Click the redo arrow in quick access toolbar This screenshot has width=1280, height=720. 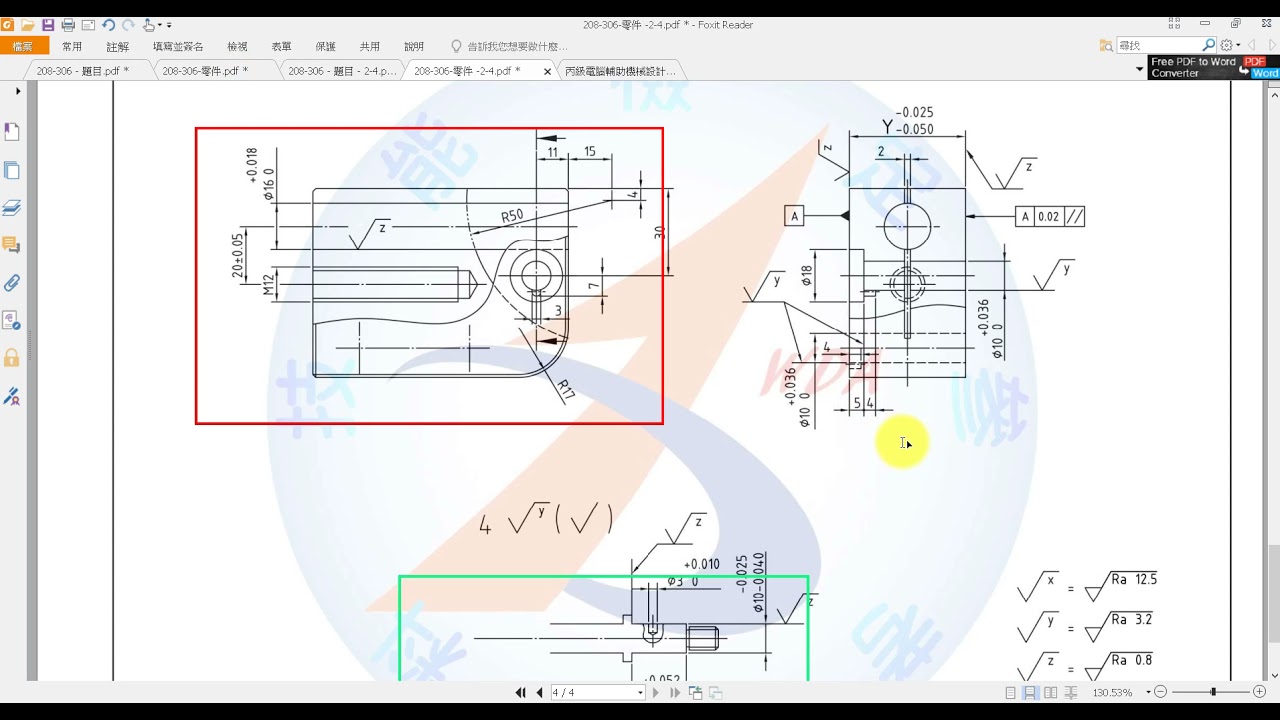[x=126, y=25]
